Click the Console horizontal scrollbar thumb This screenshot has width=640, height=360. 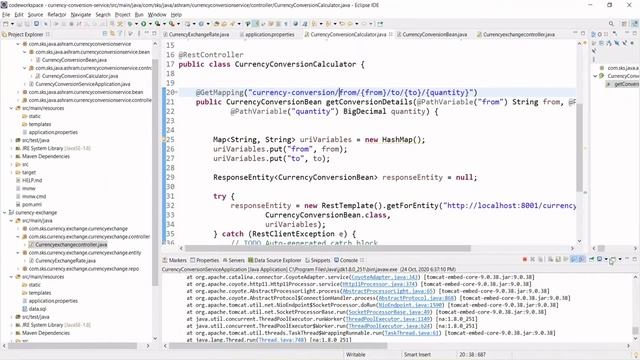278,346
